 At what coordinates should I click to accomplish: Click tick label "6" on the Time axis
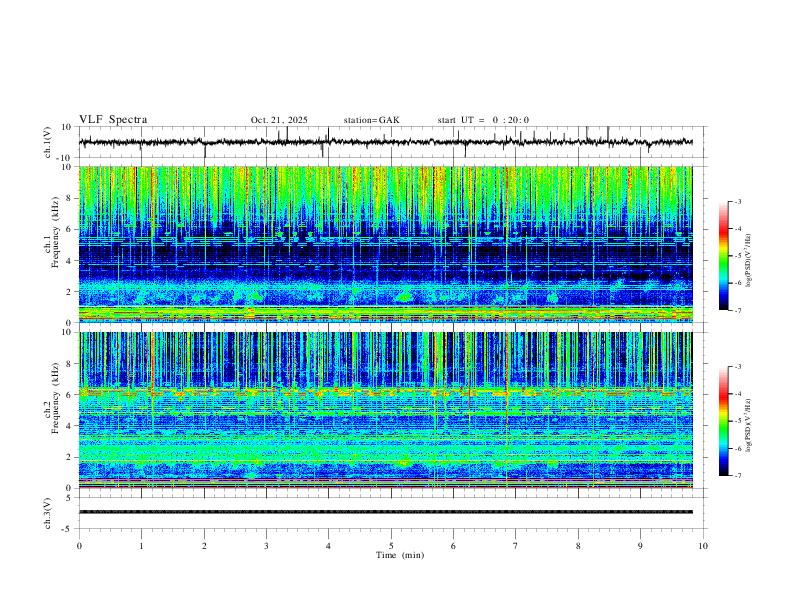point(453,546)
